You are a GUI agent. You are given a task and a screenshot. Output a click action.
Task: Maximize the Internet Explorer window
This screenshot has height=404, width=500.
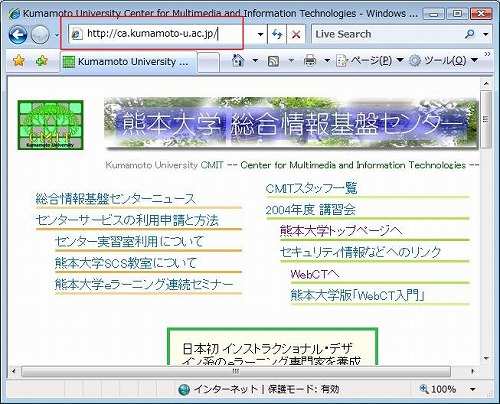(x=457, y=14)
